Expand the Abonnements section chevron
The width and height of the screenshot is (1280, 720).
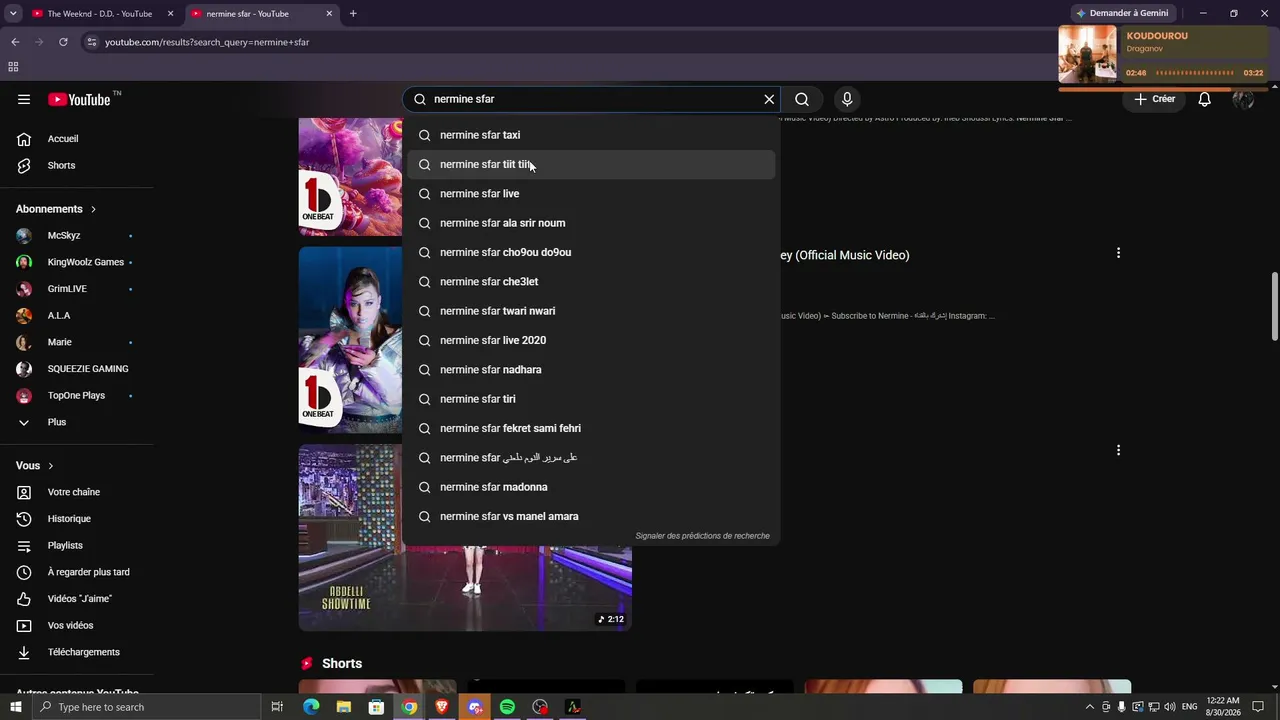[93, 209]
